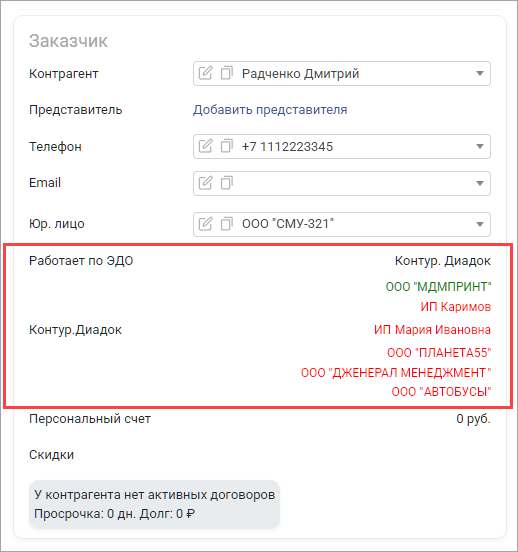Click edit icon in Юр. лицо field

coord(205,224)
